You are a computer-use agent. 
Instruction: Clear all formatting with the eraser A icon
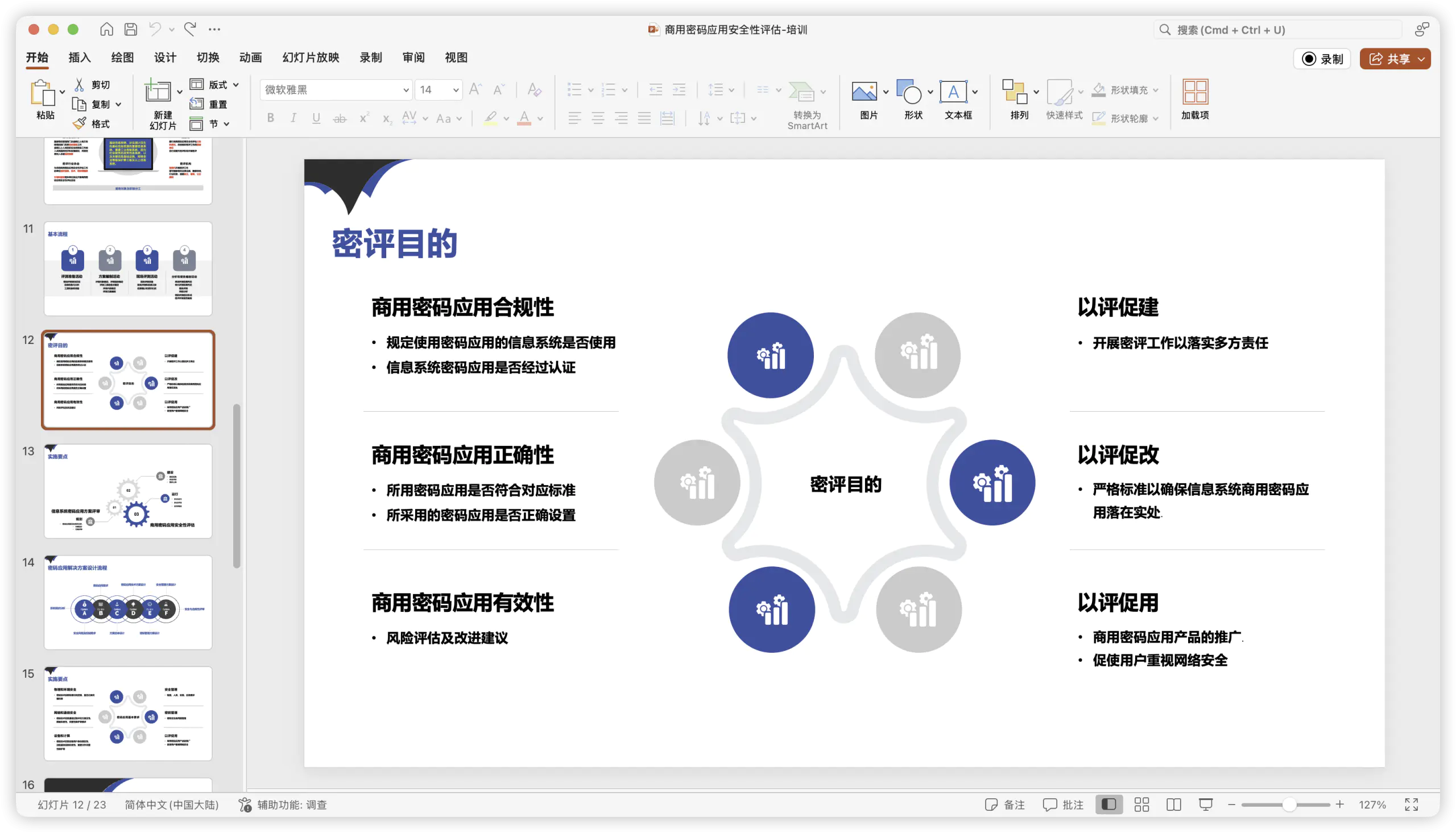pos(535,90)
